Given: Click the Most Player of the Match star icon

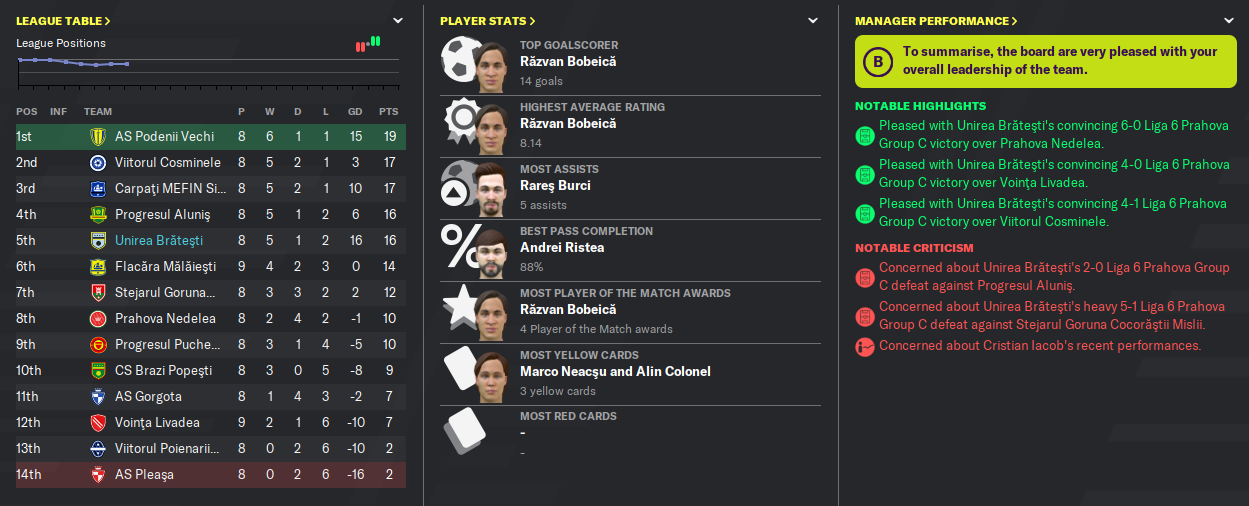Looking at the screenshot, I should [458, 309].
